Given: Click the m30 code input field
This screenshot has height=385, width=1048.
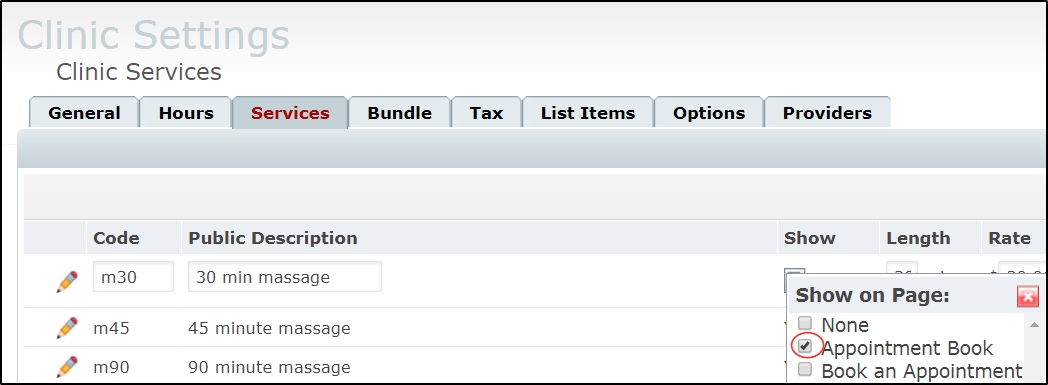Looking at the screenshot, I should pyautogui.click(x=134, y=277).
